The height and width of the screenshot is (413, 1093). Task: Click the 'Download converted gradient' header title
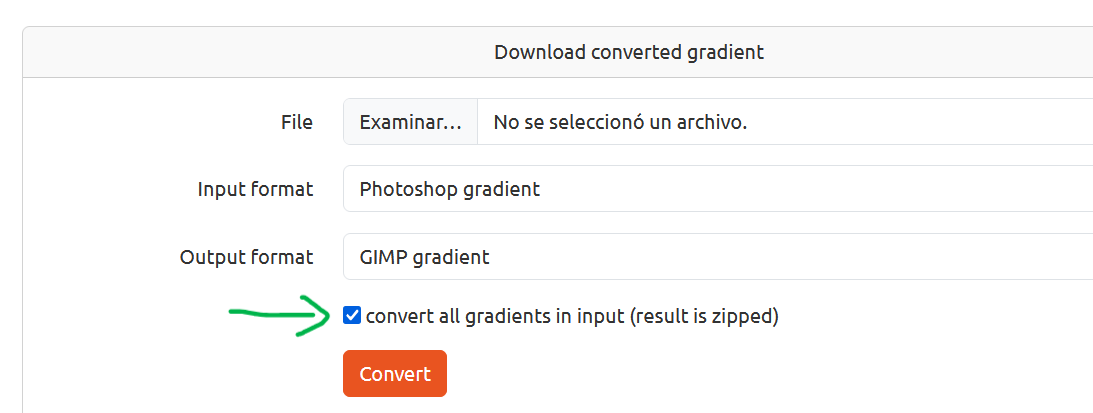[628, 52]
